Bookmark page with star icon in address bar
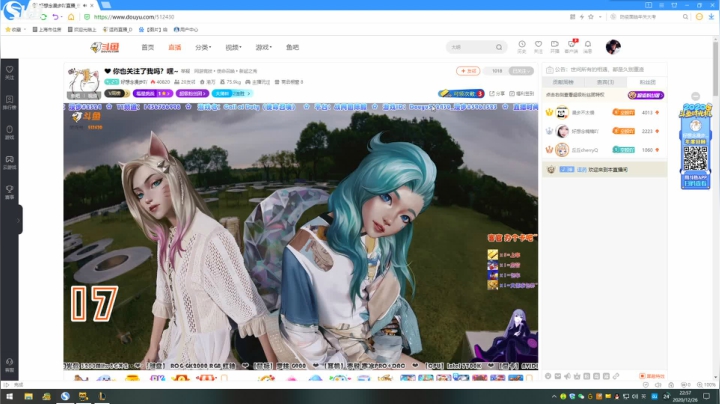720x404 pixels. point(591,17)
